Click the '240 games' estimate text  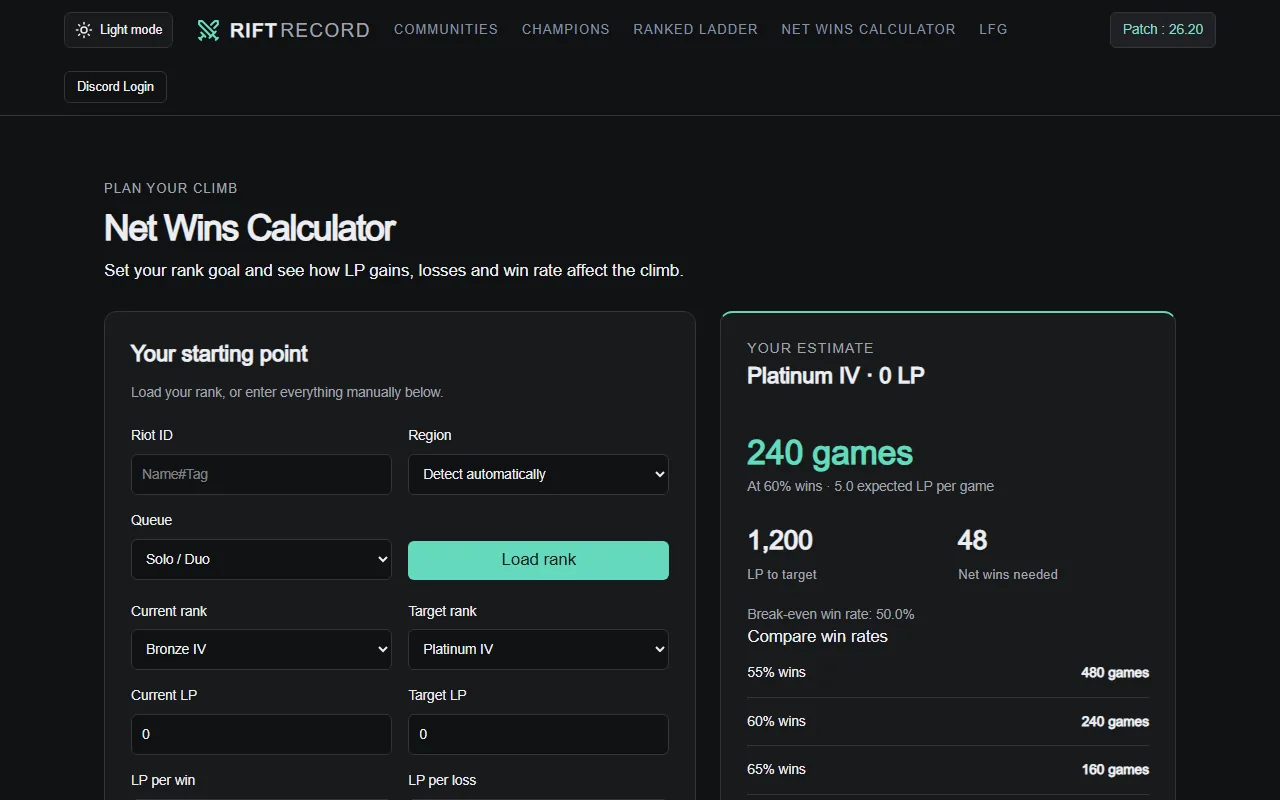[830, 453]
